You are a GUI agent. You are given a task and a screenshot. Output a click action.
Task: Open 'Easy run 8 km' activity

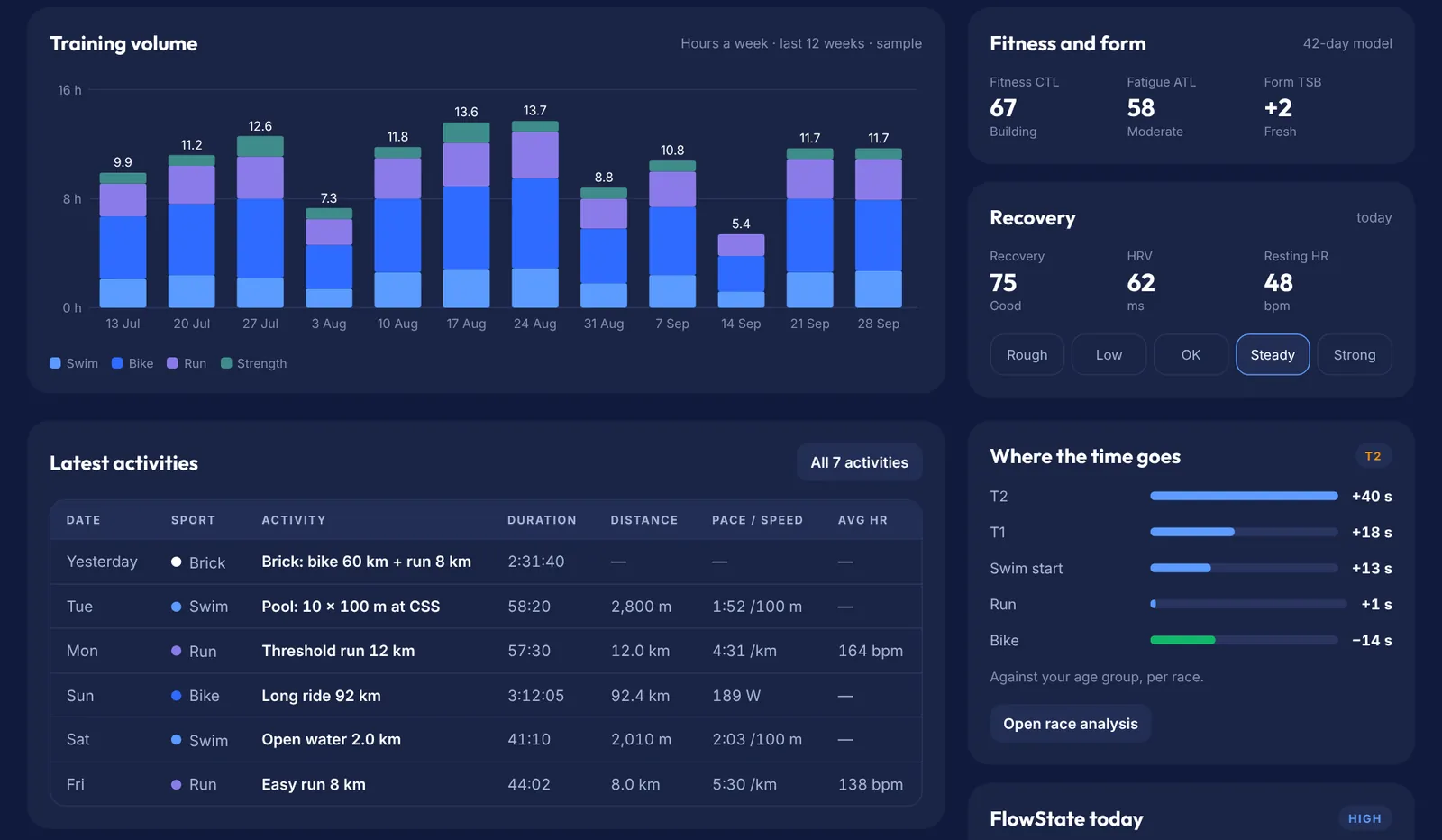pos(314,784)
